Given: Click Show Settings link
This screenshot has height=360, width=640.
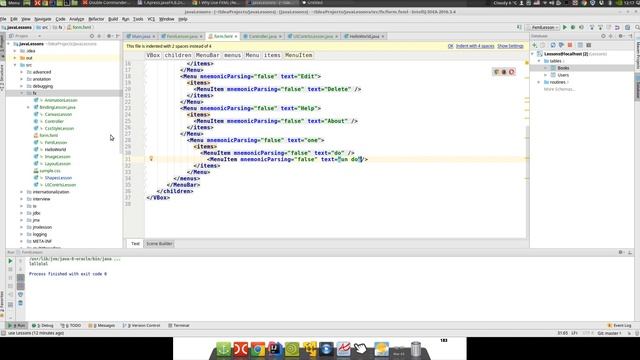Looking at the screenshot, I should pos(510,46).
